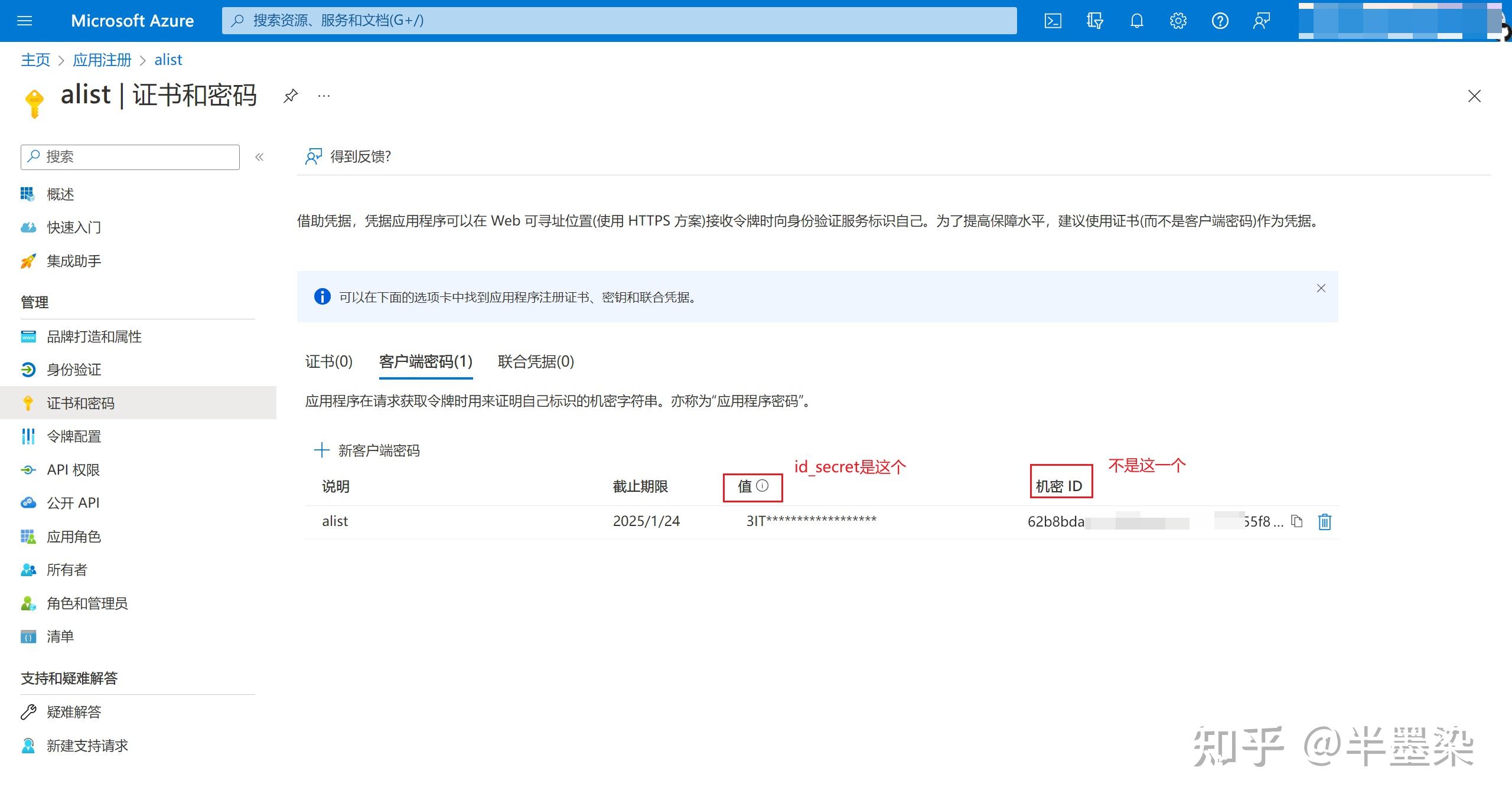Copy the 机密 ID to clipboard
This screenshot has width=1512, height=807.
coord(1296,521)
